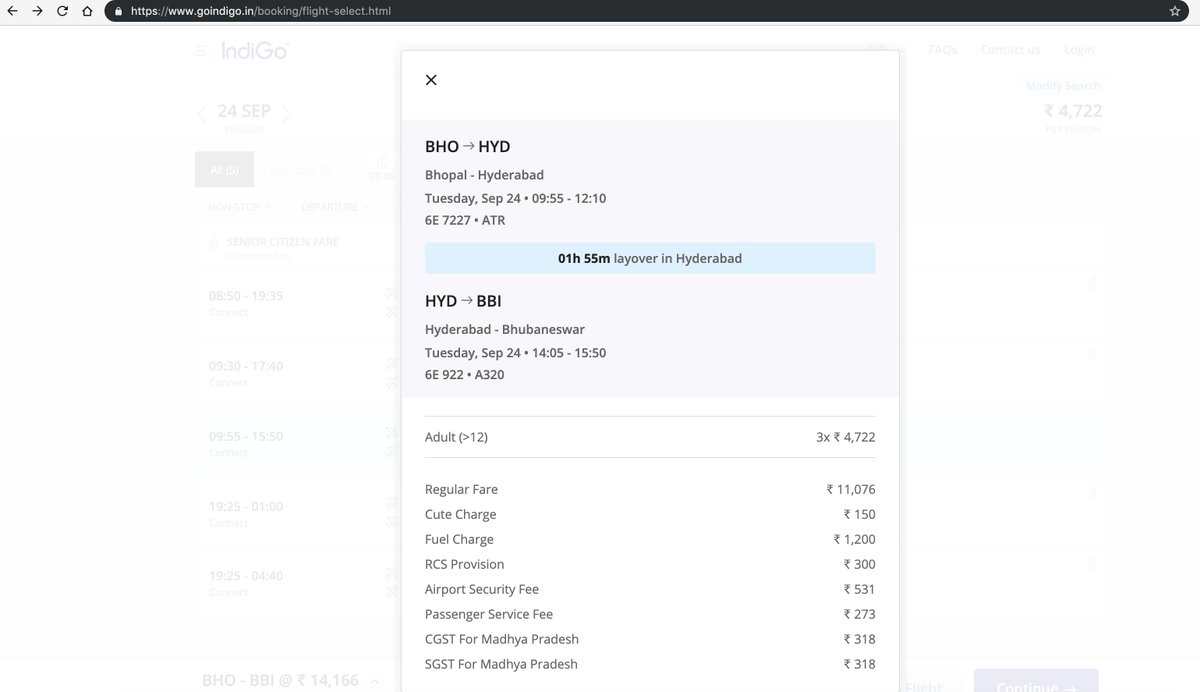Open the FAQs link
The width and height of the screenshot is (1200, 692).
coord(943,49)
